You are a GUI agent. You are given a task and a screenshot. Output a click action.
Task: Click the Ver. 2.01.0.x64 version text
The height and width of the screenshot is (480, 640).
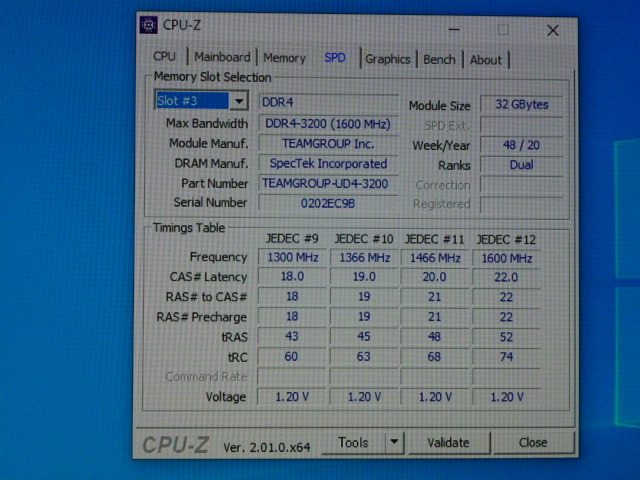tap(267, 447)
